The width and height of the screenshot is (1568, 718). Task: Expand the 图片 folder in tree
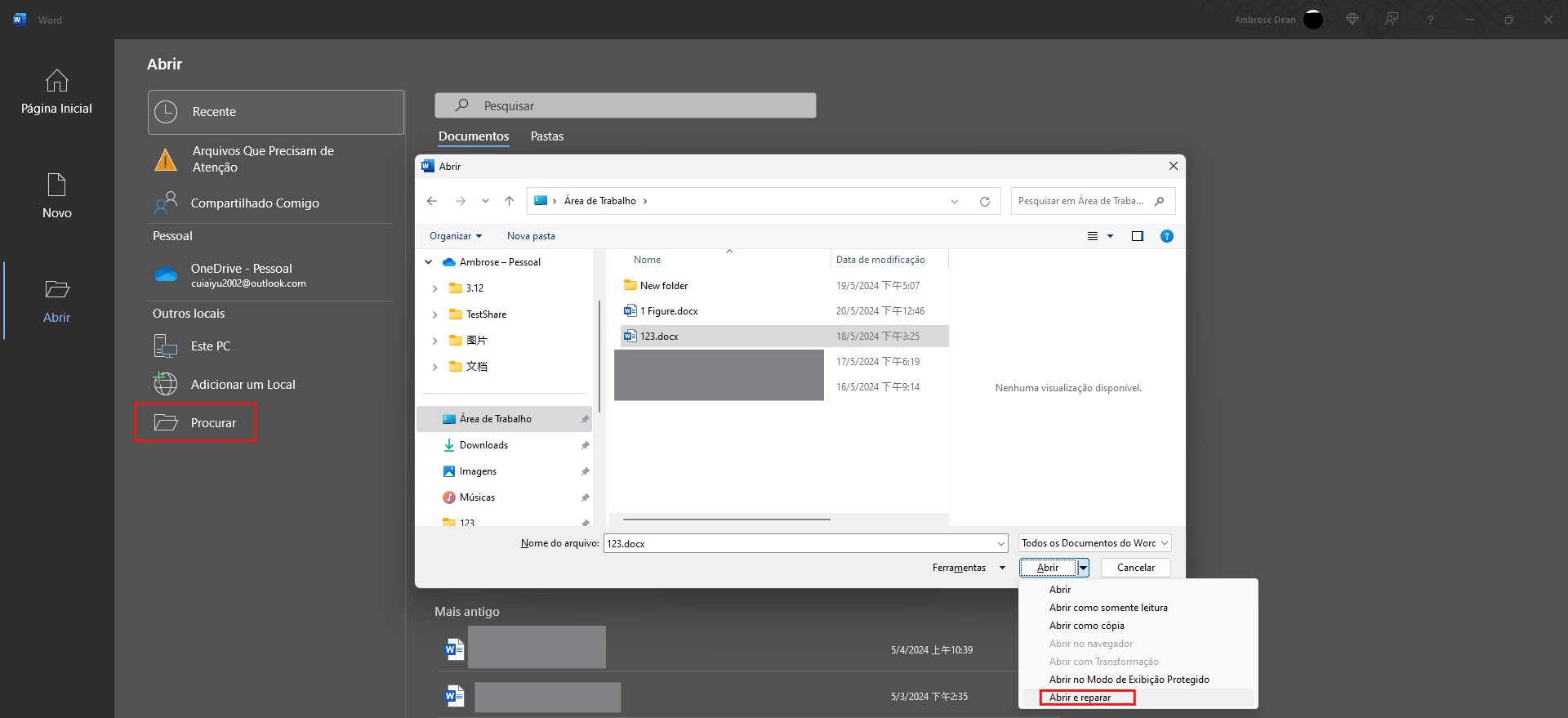click(434, 341)
